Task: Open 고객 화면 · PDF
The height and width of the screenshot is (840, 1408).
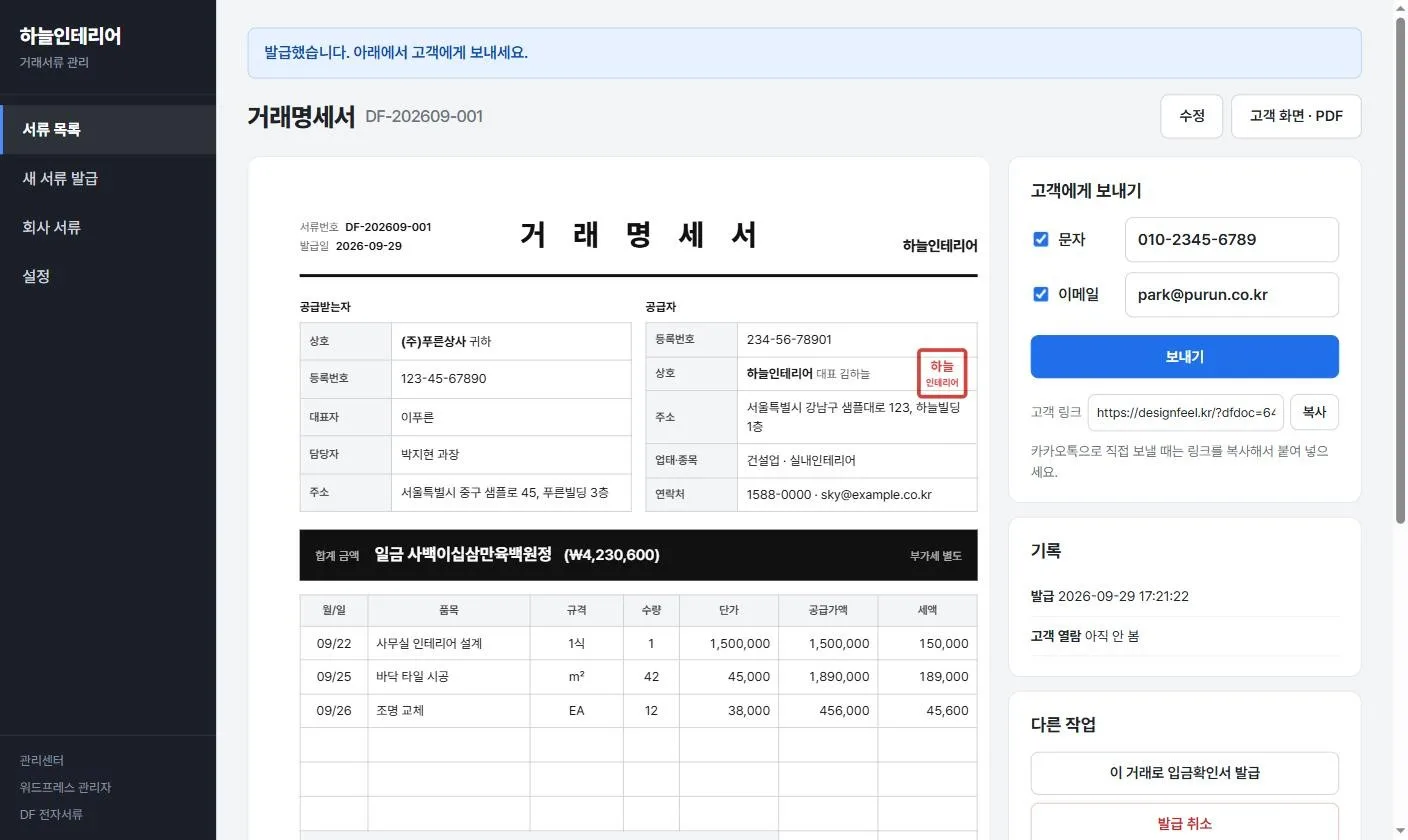Action: tap(1296, 116)
